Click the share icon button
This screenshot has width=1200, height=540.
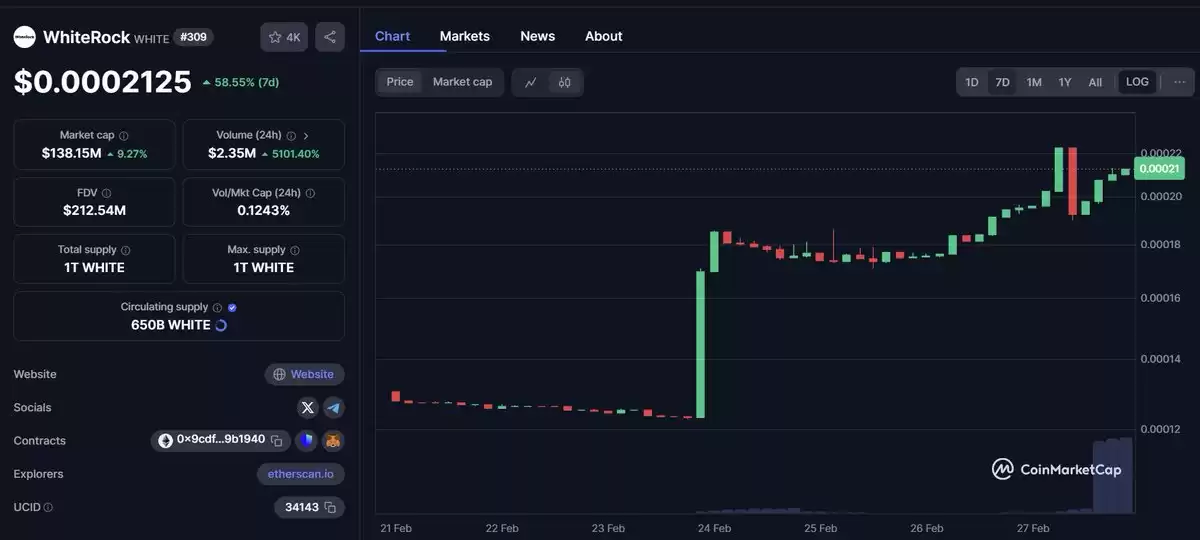point(330,37)
